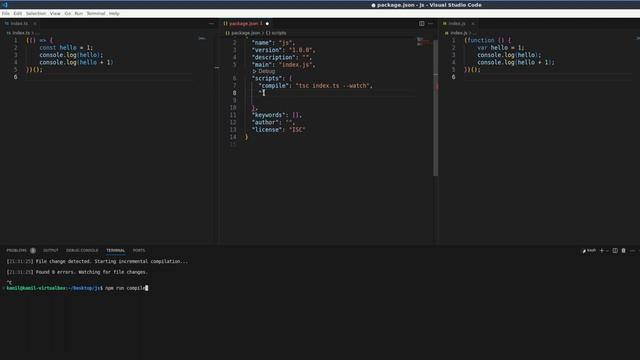The width and height of the screenshot is (640, 360).
Task: Open more actions in terminal panel
Action: click(632, 251)
